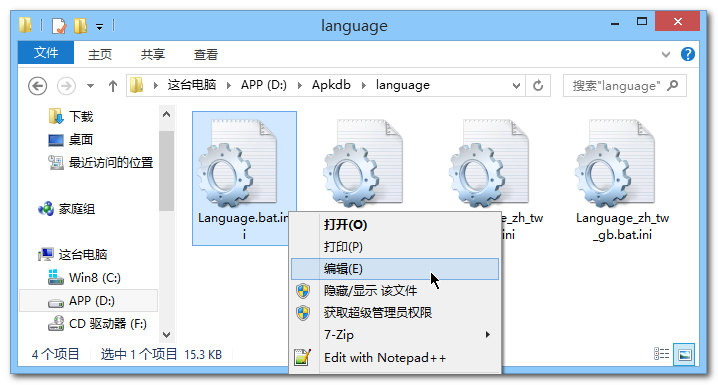Screen dimensions: 718x385
Task: Open Help with the blue question icon
Action: tap(688, 54)
